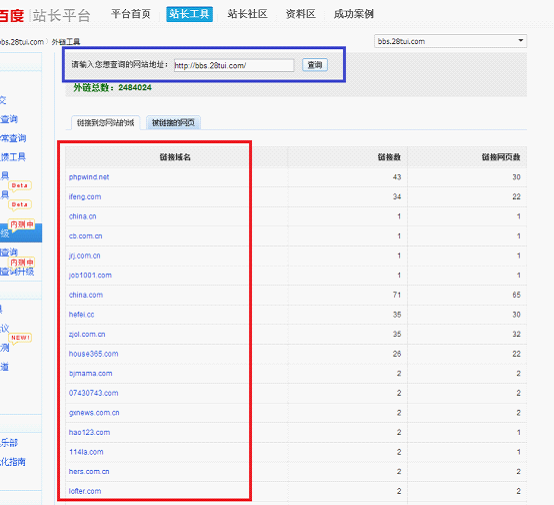This screenshot has width=554, height=505.
Task: Click page count 32 in zjol.com.cn row
Action: (x=516, y=334)
